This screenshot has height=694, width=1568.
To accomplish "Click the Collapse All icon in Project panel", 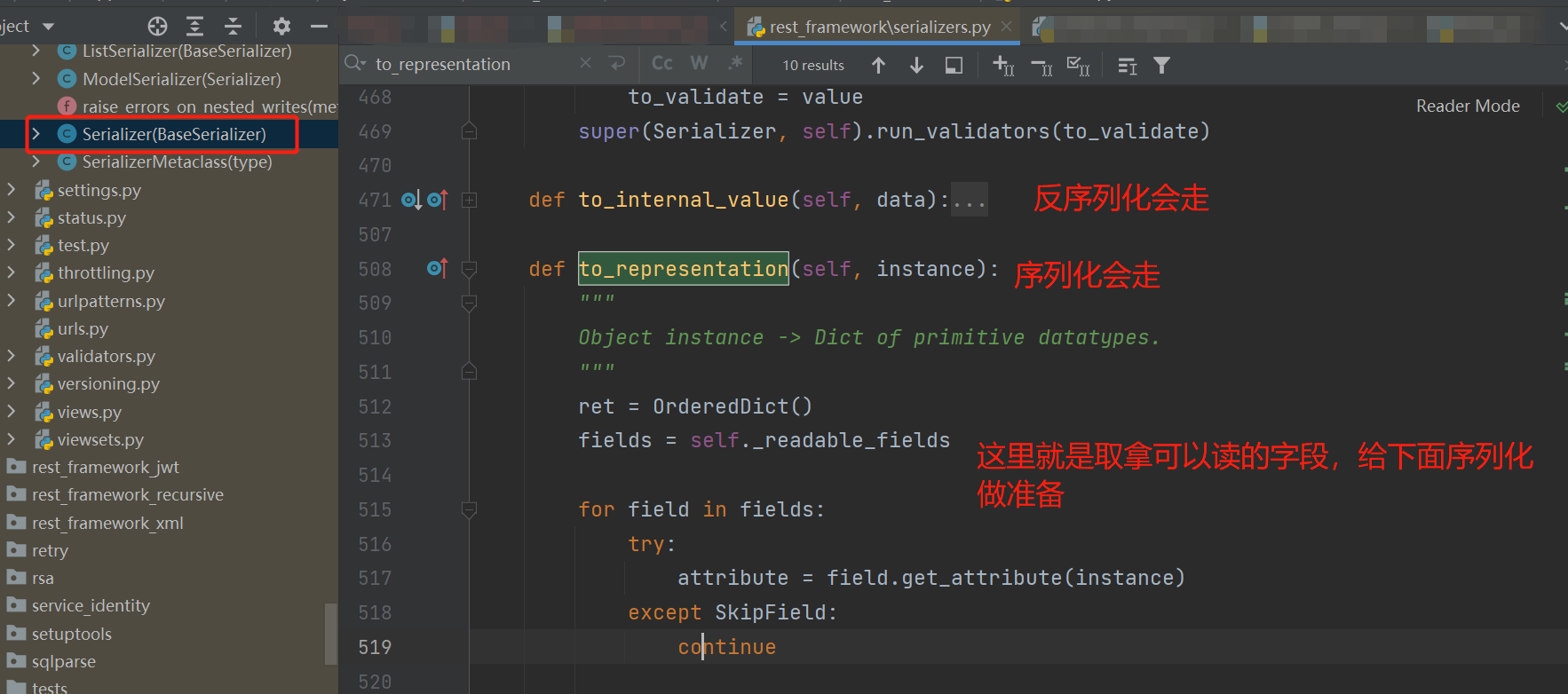I will 233,26.
